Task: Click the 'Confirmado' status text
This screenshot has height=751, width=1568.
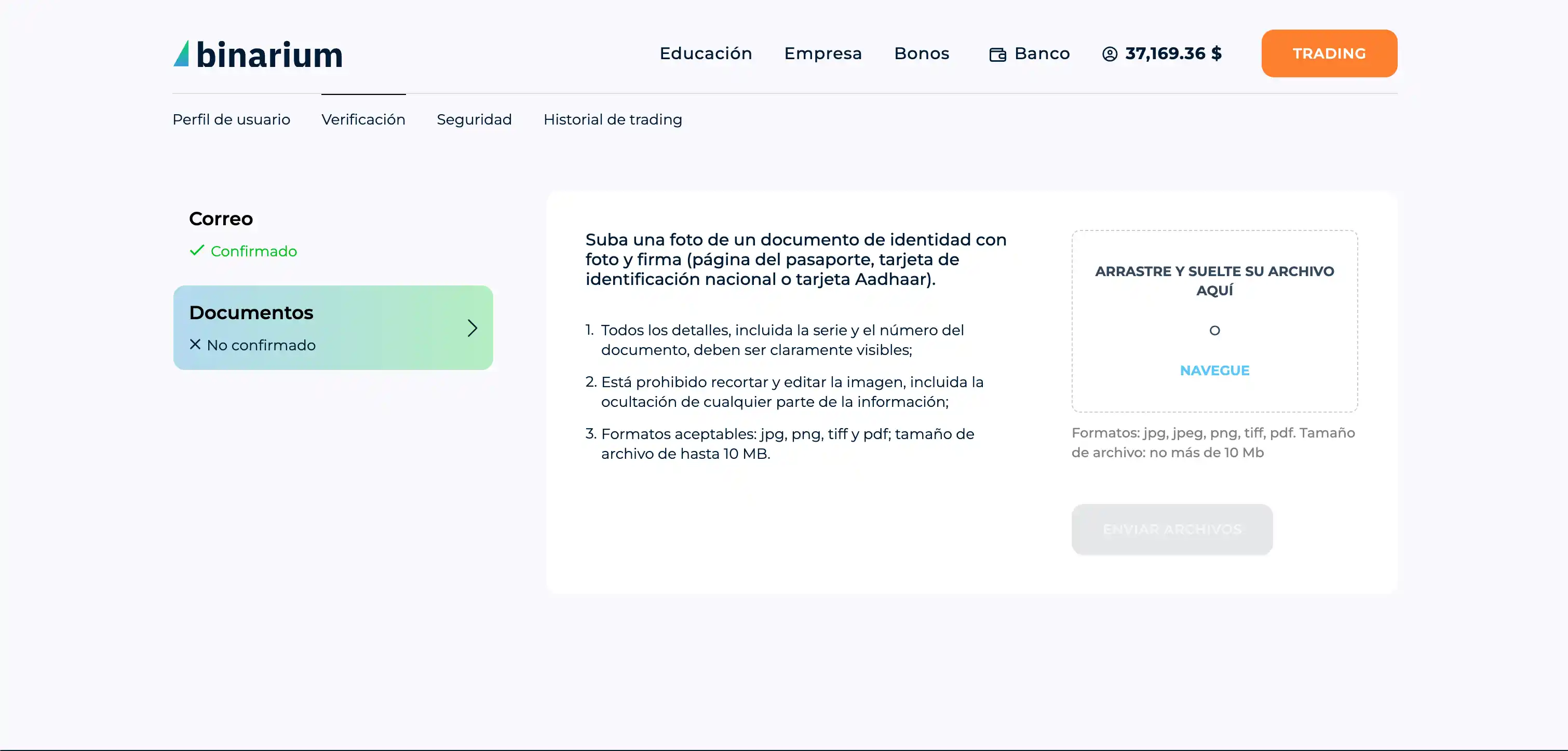Action: (x=254, y=251)
